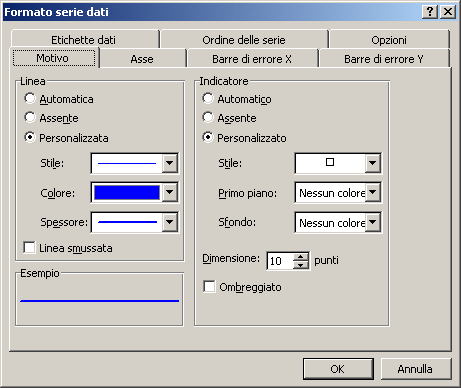This screenshot has width=461, height=388.
Task: Open the line Colore dropdown arrow
Action: click(169, 192)
